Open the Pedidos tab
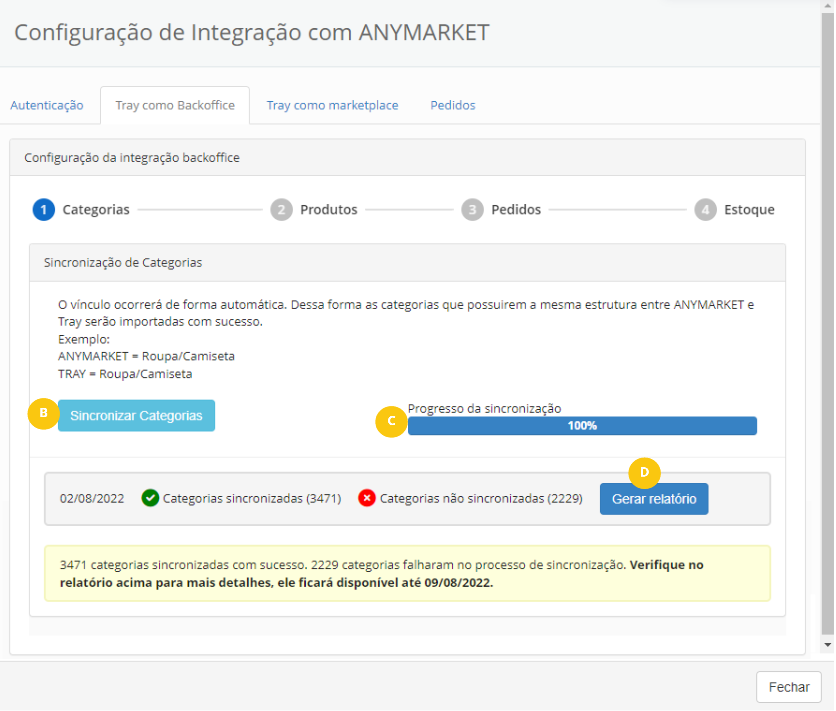Viewport: 836px width, 711px height. (x=453, y=105)
